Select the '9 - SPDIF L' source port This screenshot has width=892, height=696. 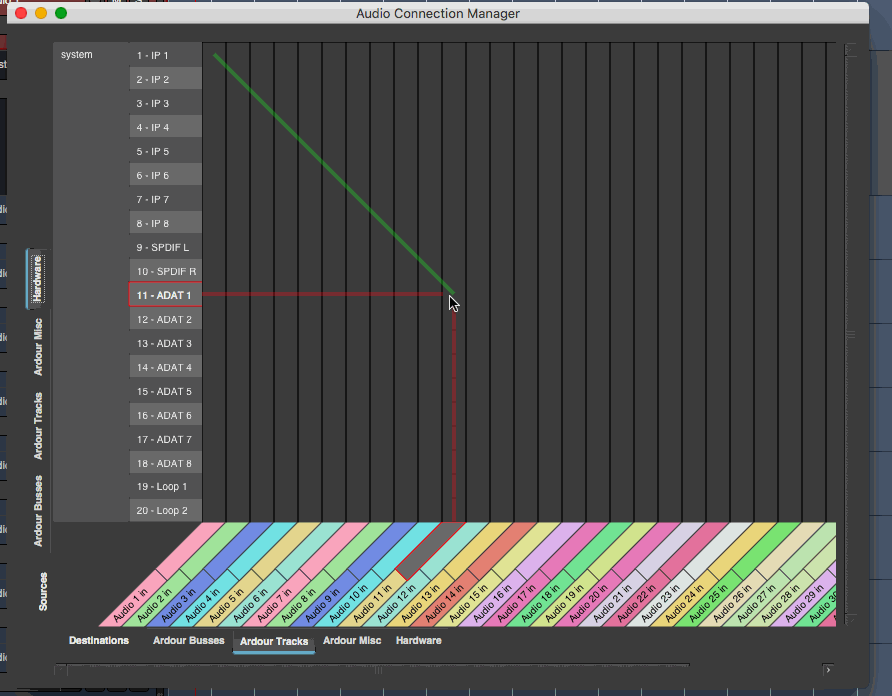[165, 247]
